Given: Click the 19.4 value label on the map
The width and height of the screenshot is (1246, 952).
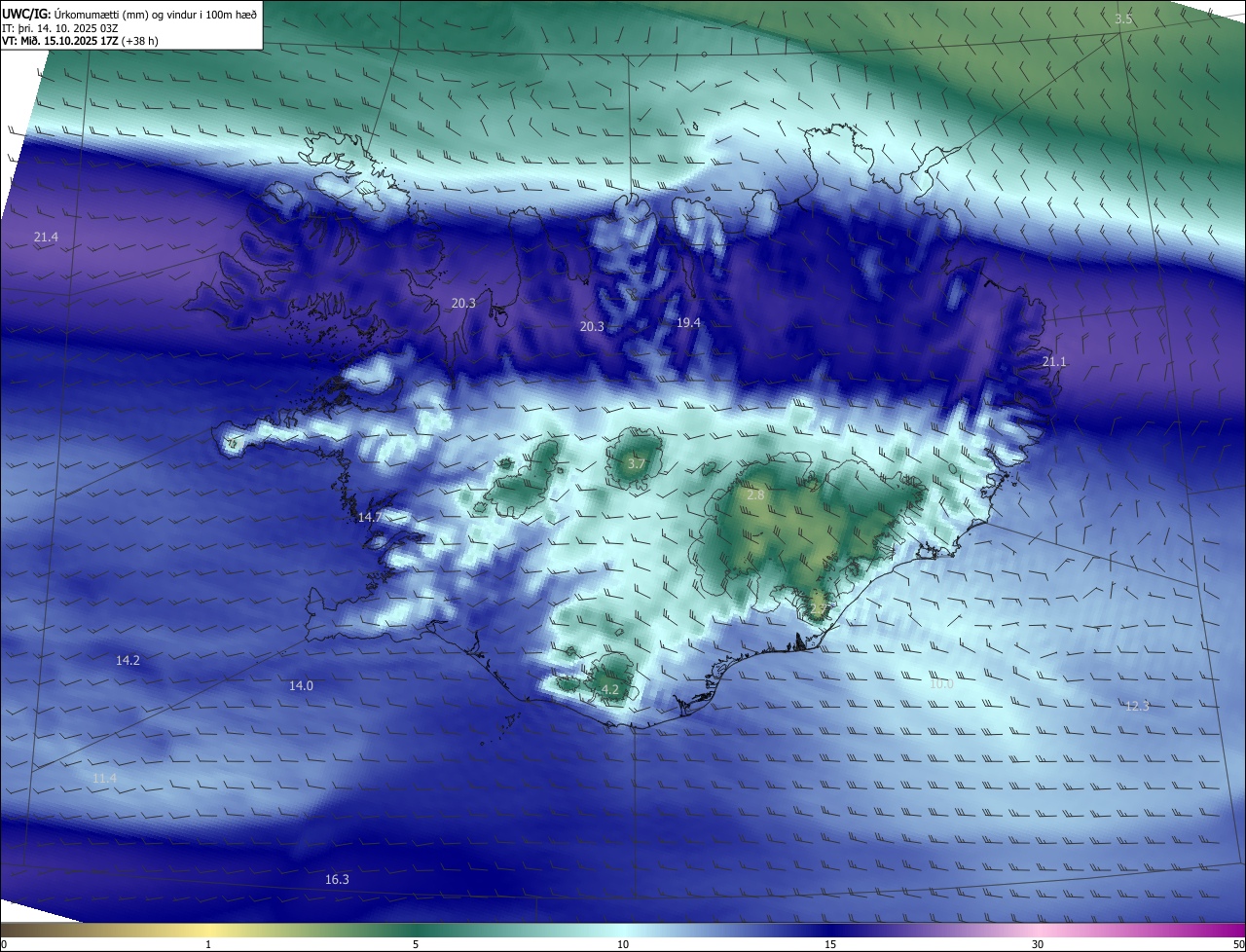Looking at the screenshot, I should point(688,322).
